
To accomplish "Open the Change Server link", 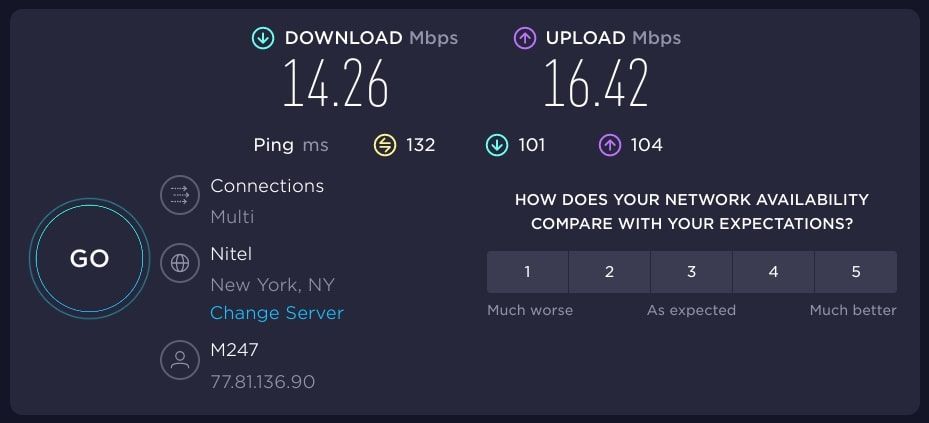I will point(277,313).
